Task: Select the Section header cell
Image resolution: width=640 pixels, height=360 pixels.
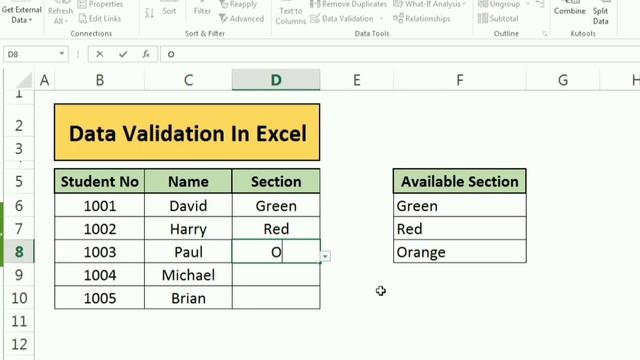Action: tap(276, 181)
